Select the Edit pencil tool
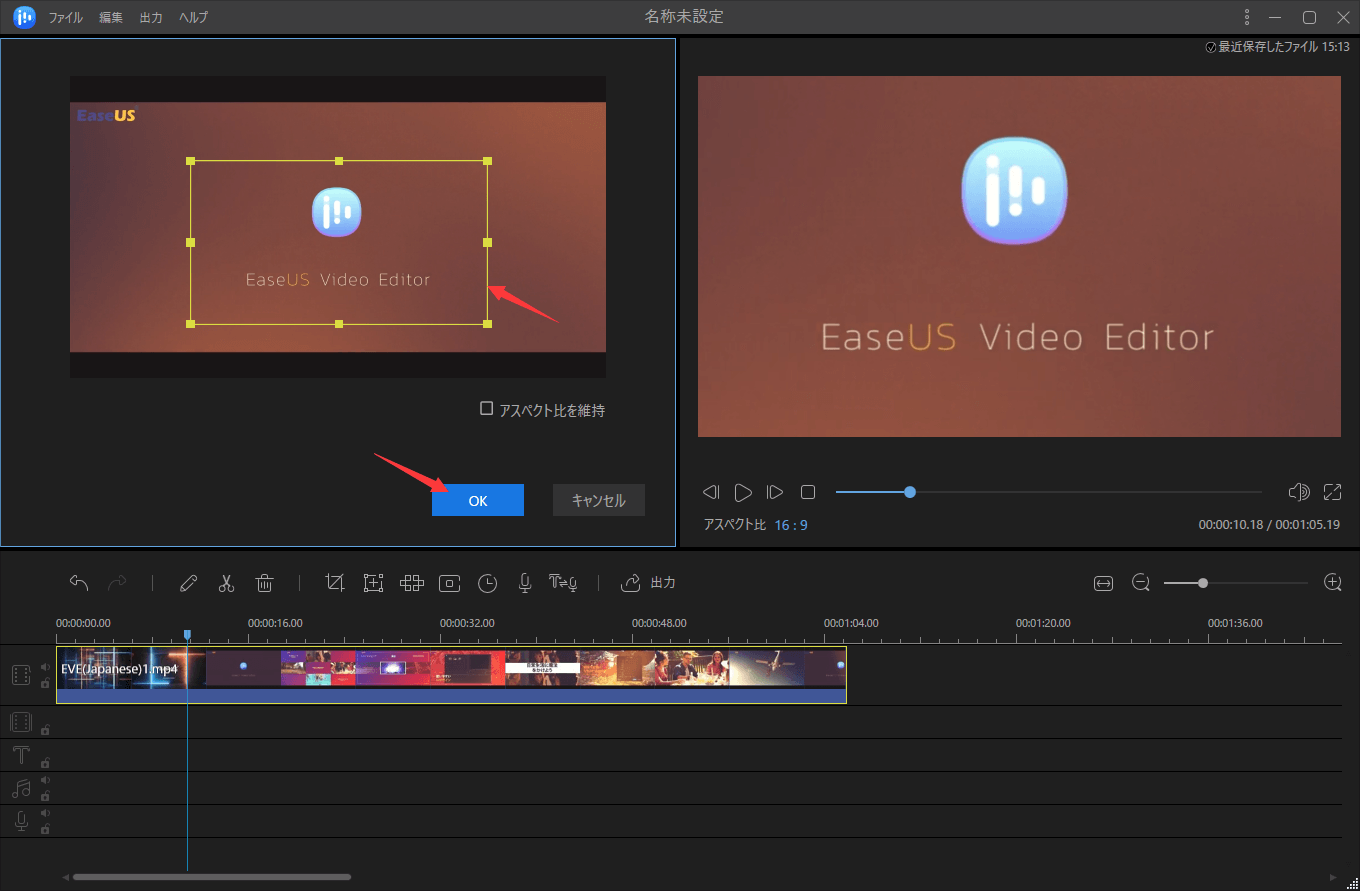The height and width of the screenshot is (891, 1360). [188, 583]
